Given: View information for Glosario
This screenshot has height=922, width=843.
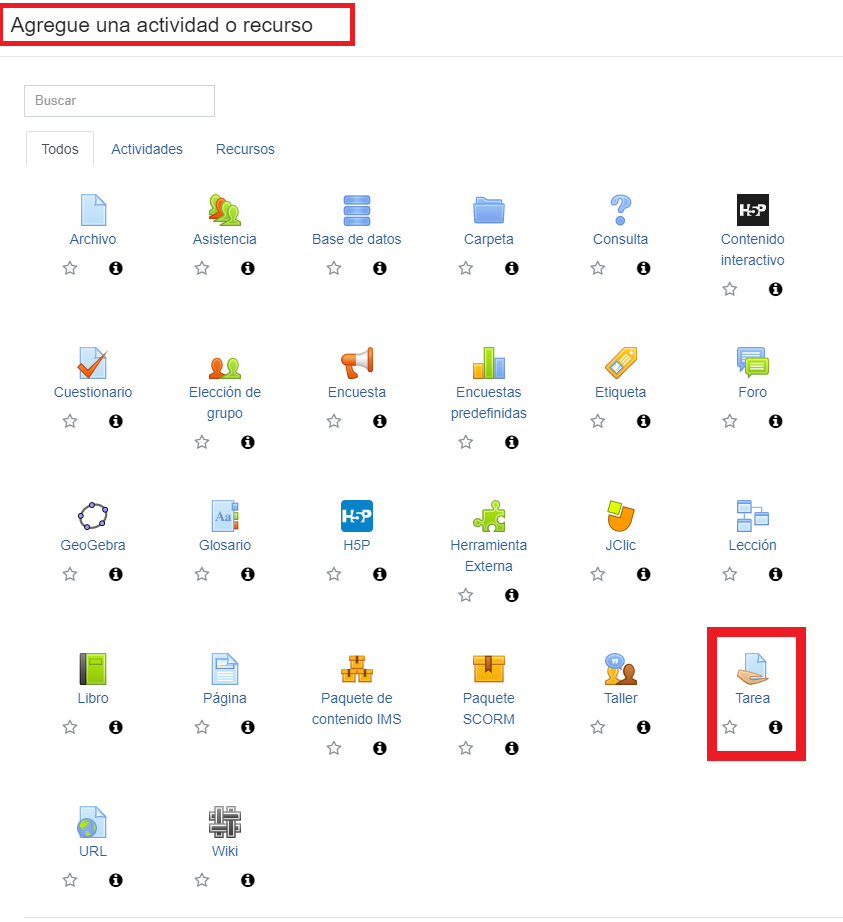Looking at the screenshot, I should click(x=248, y=574).
